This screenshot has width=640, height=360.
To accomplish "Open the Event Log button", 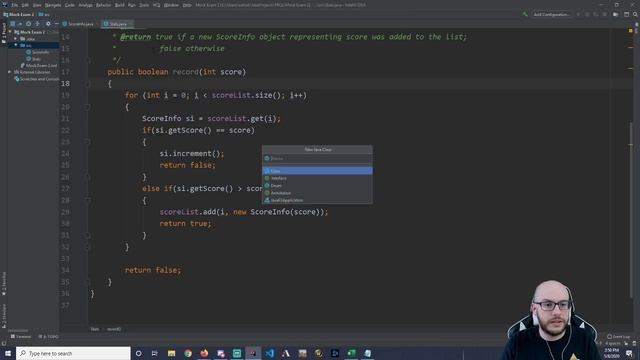I will point(619,336).
